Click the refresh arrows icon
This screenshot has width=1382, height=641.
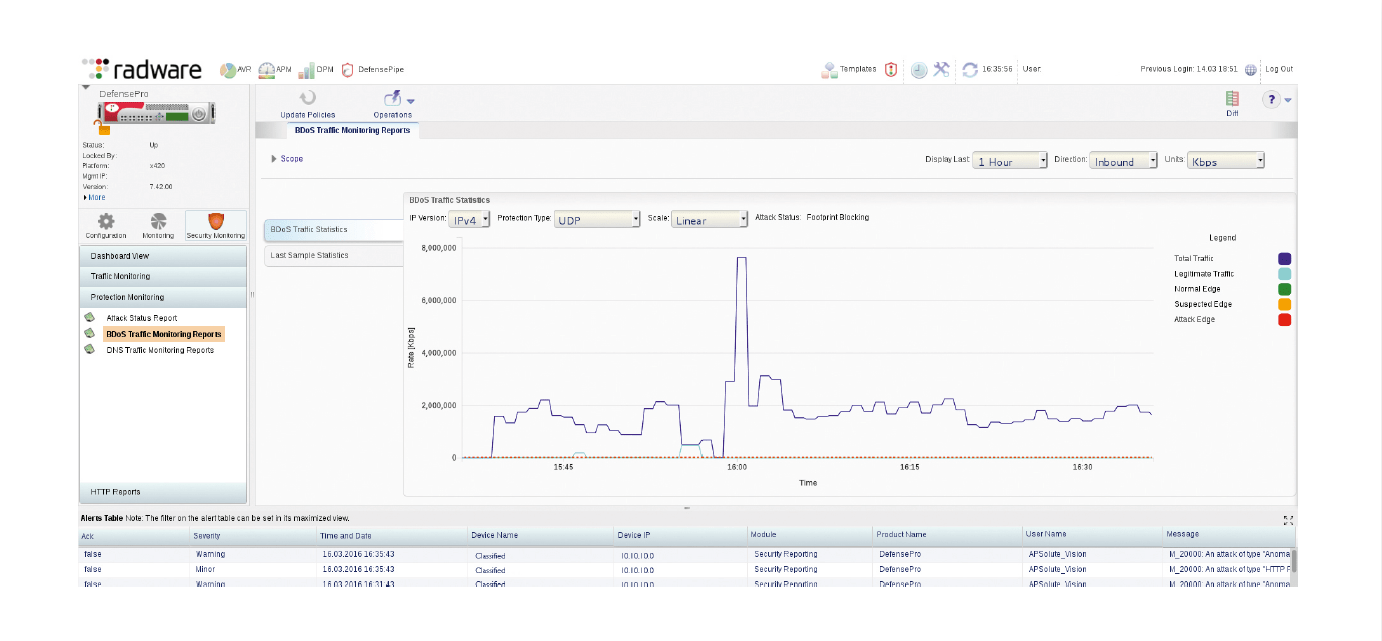[x=970, y=70]
